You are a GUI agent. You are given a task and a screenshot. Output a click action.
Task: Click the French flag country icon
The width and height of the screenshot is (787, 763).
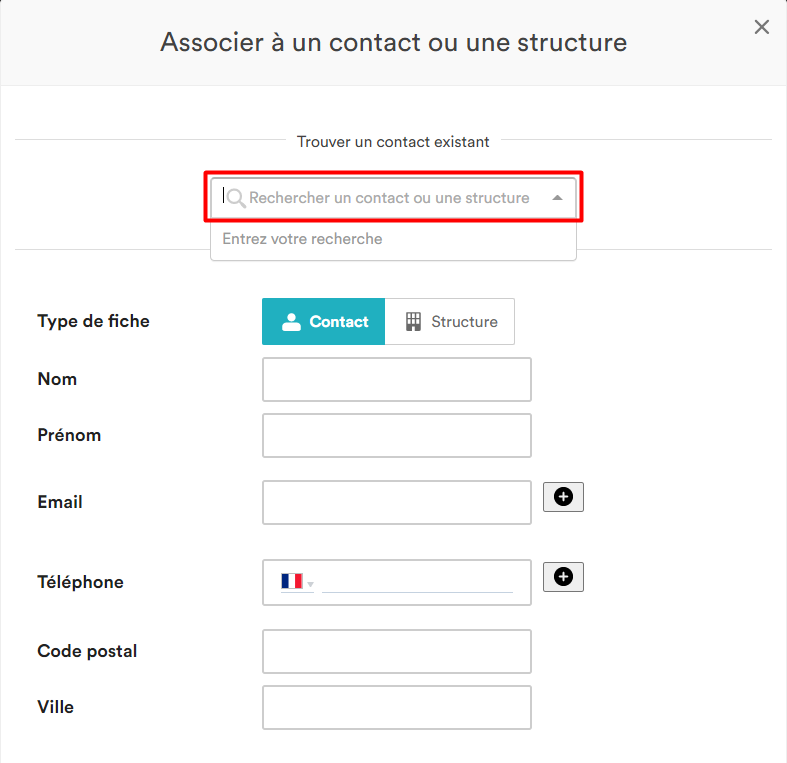292,581
